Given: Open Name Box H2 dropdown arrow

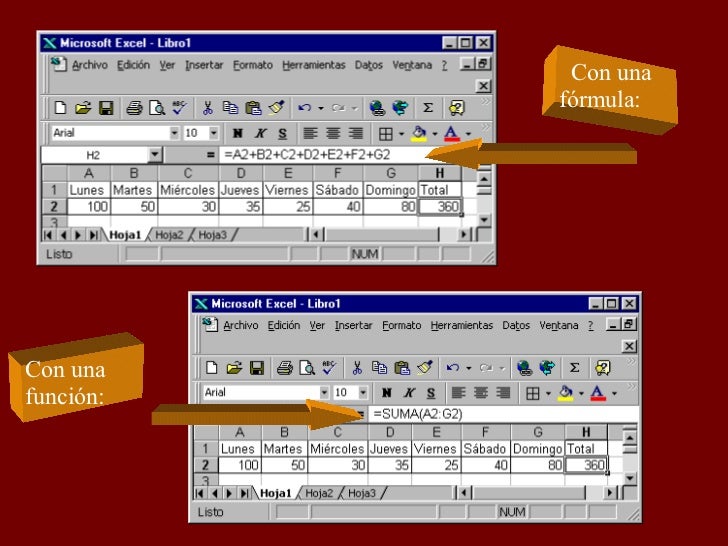Looking at the screenshot, I should click(155, 155).
